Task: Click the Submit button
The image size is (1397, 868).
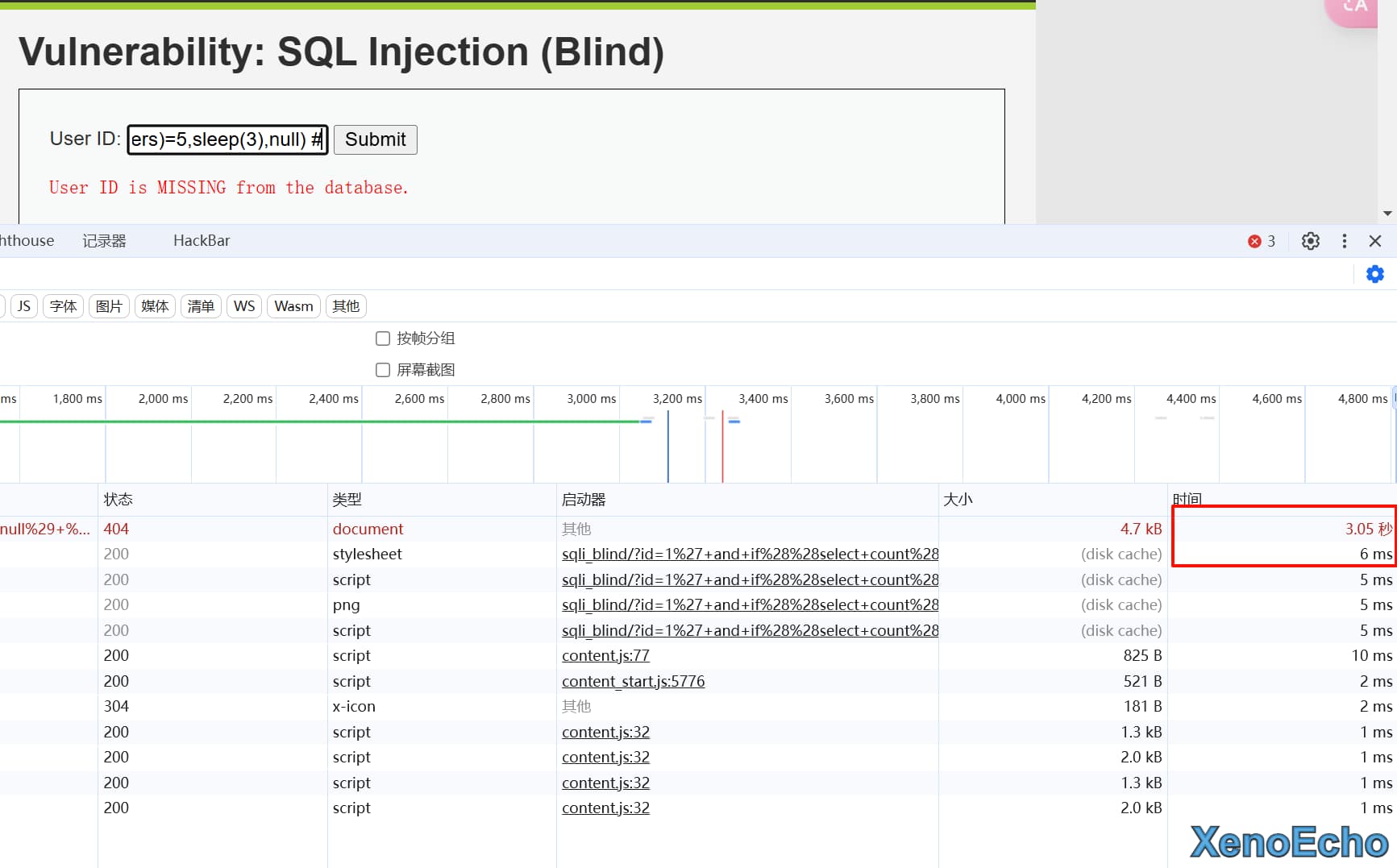Action: tap(375, 139)
